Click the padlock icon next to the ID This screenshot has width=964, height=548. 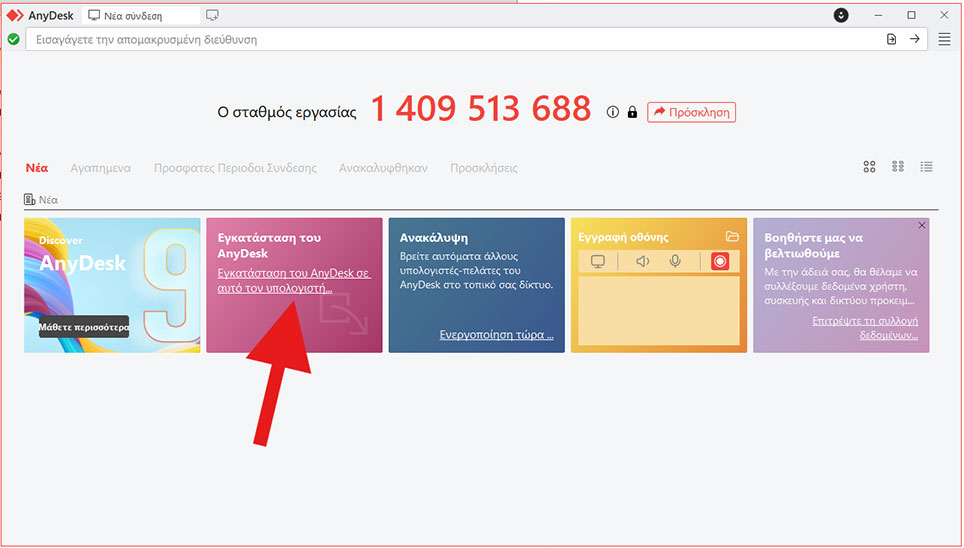[x=632, y=112]
